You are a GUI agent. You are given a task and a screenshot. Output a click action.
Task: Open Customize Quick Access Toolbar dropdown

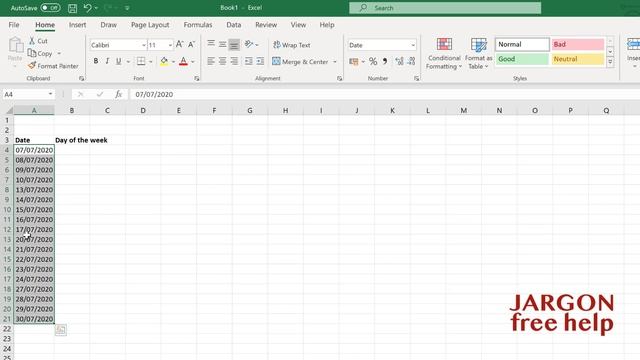[127, 8]
